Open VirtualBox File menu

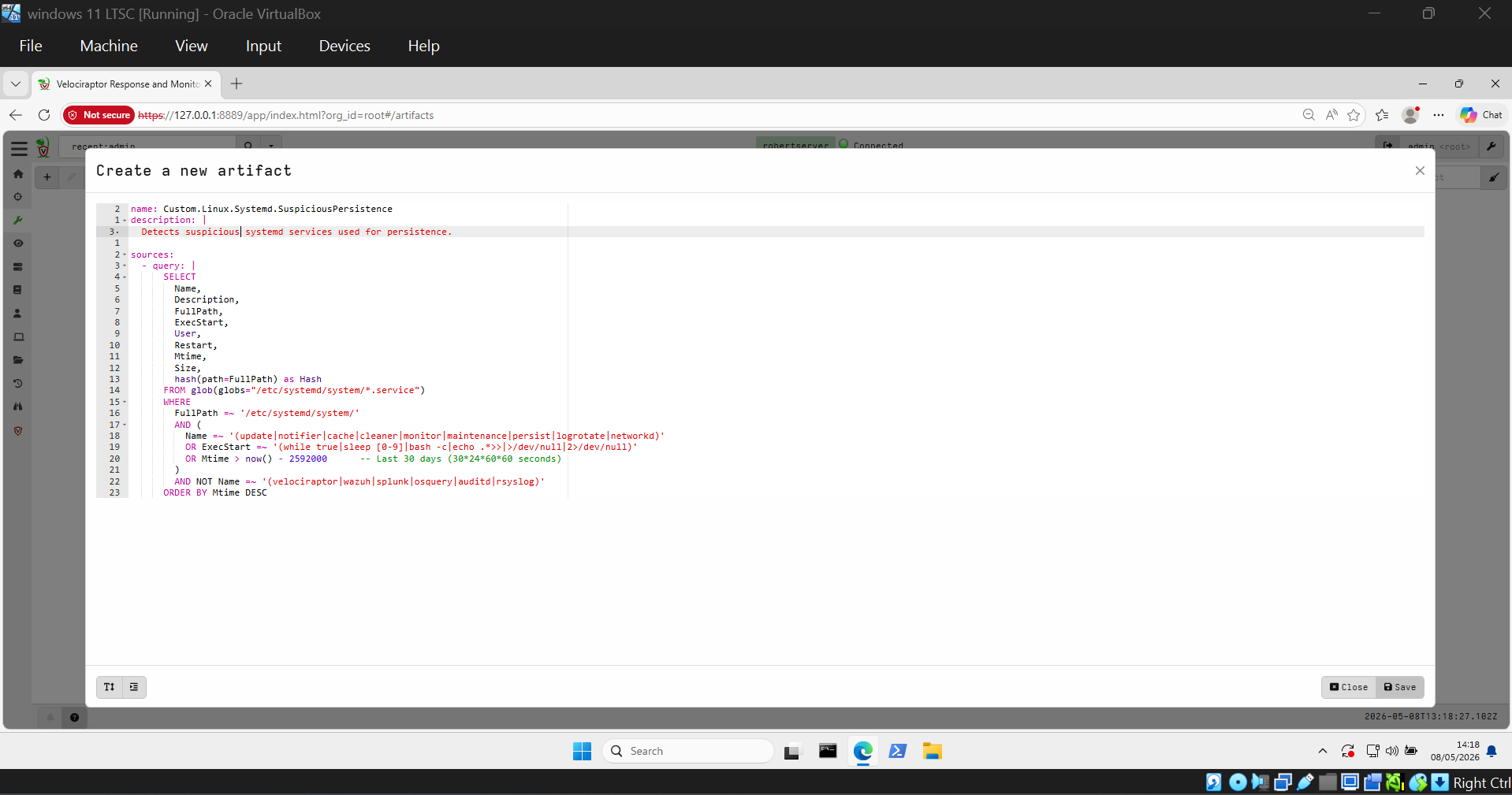click(x=31, y=46)
